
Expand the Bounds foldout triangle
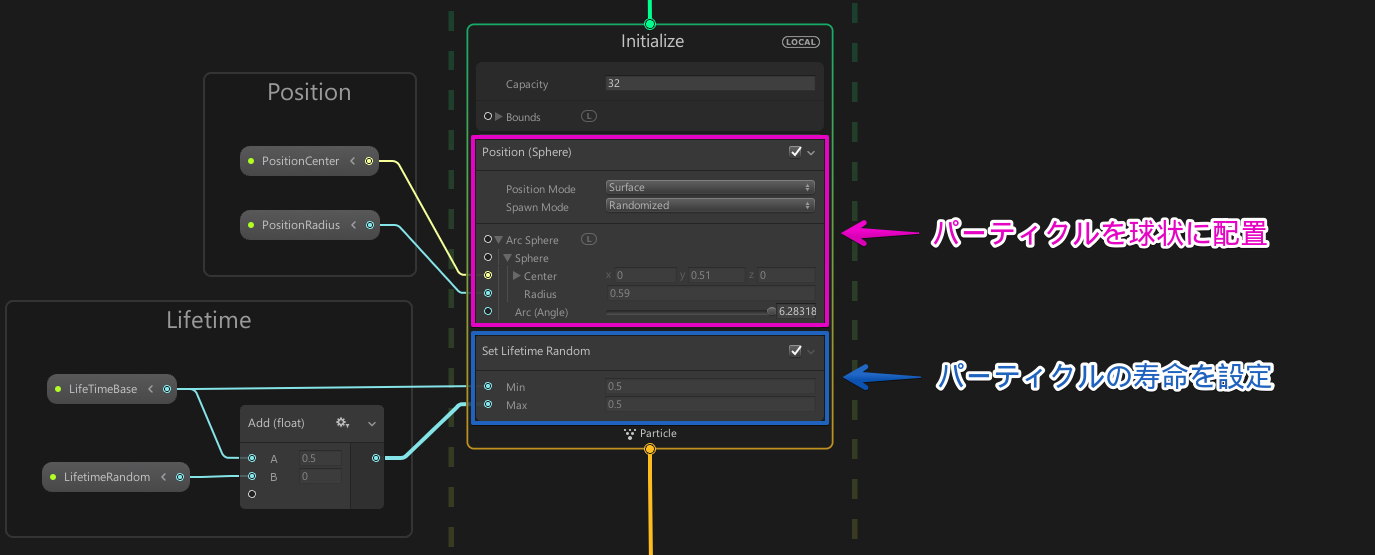499,116
